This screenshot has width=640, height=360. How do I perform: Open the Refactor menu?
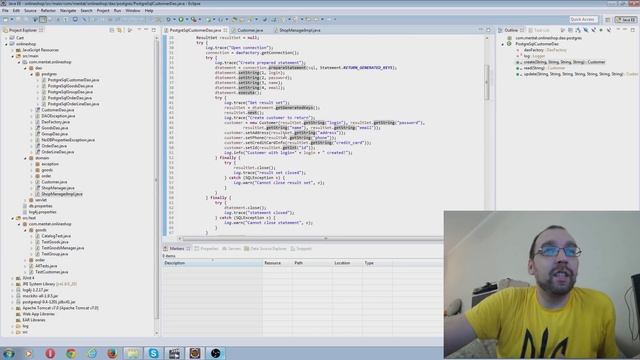[x=48, y=11]
